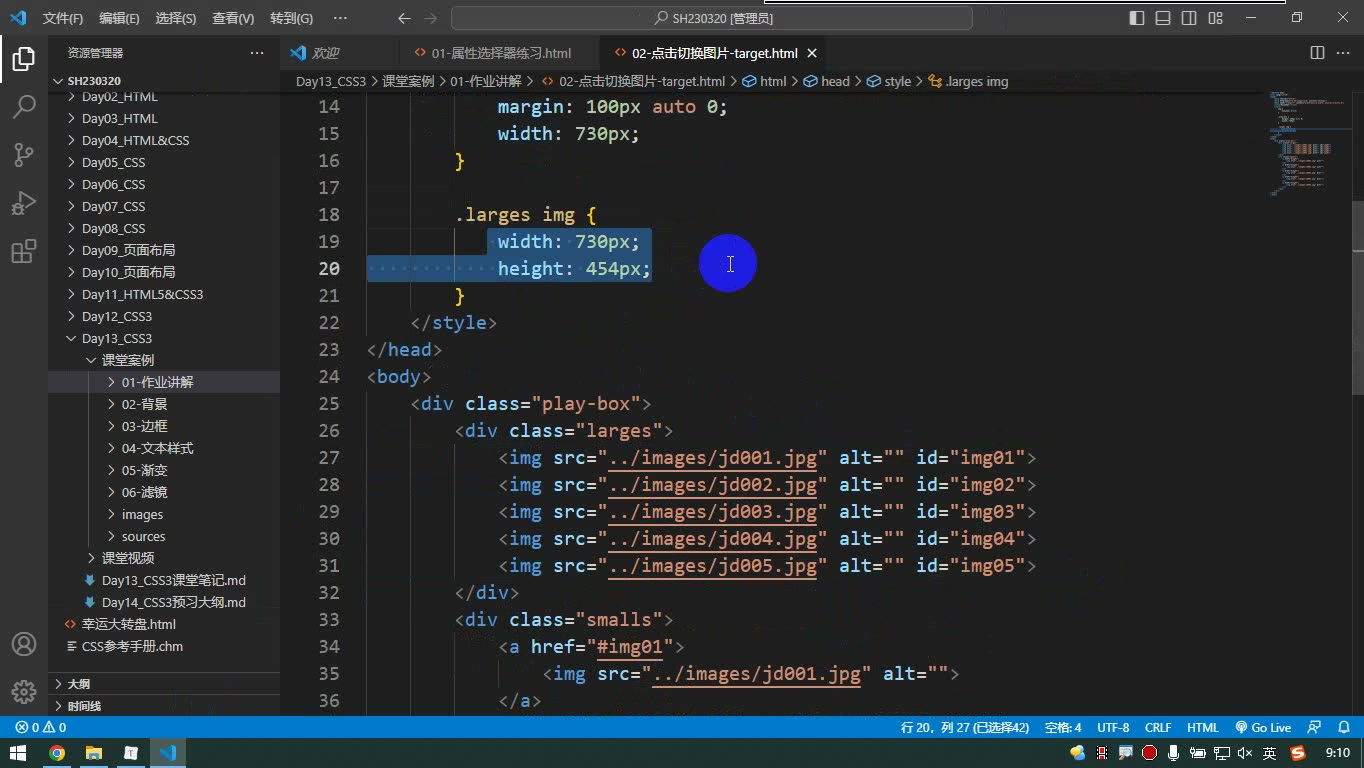
Task: Open the Manage gear icon
Action: (24, 691)
